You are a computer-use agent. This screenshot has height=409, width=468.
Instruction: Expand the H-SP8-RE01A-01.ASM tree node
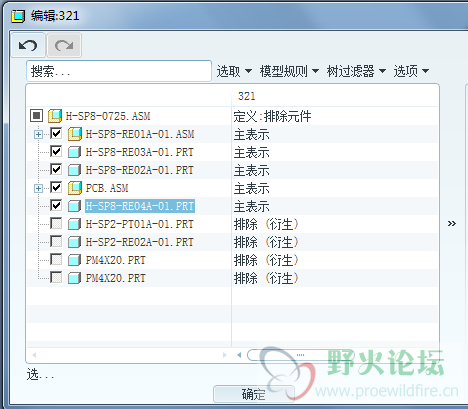click(38, 134)
